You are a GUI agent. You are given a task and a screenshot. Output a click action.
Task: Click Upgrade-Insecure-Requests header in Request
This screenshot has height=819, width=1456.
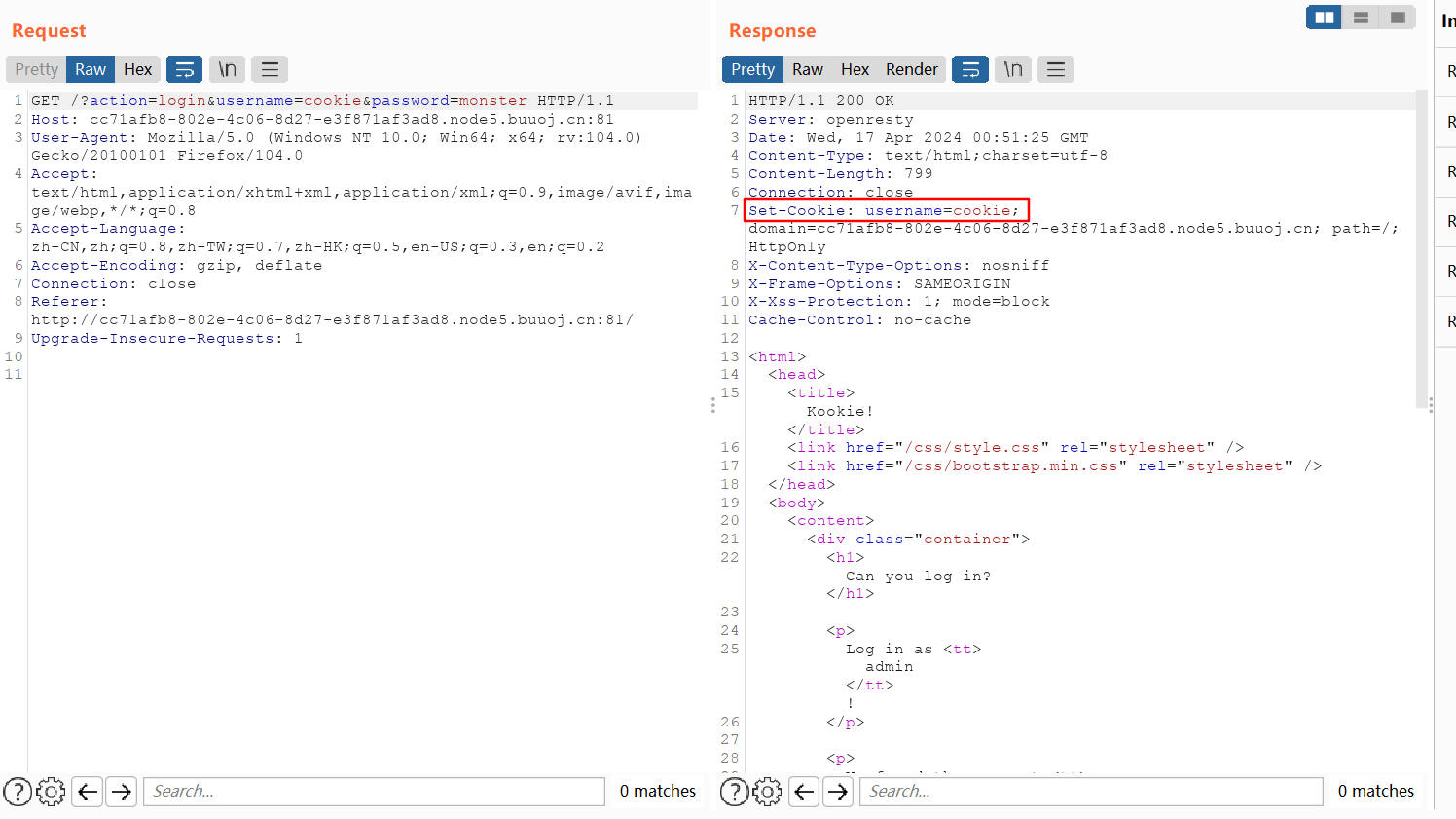pos(166,338)
